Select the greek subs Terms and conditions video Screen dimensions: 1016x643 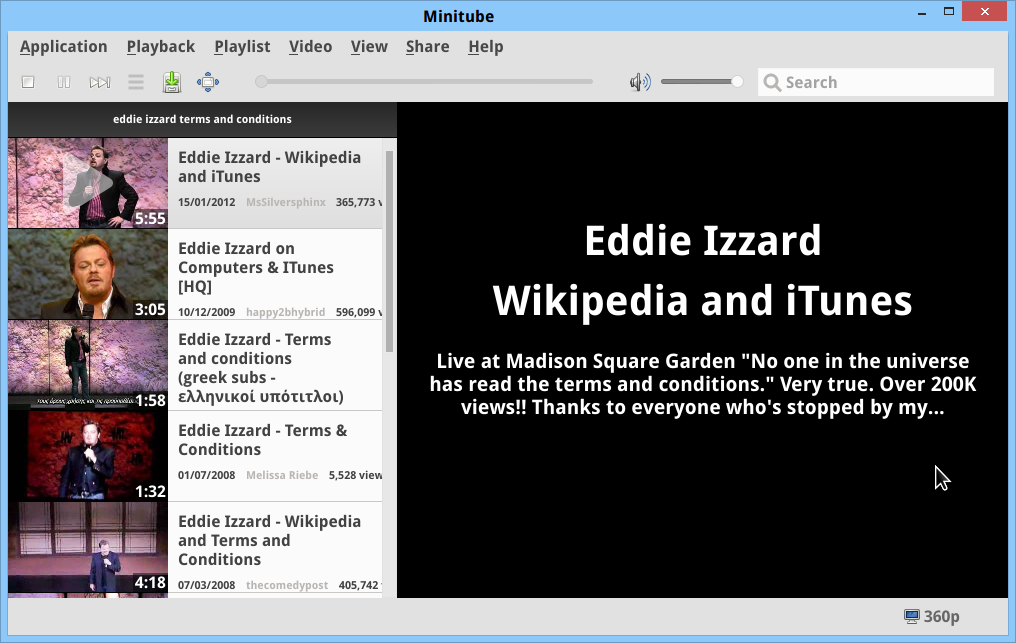pos(260,368)
